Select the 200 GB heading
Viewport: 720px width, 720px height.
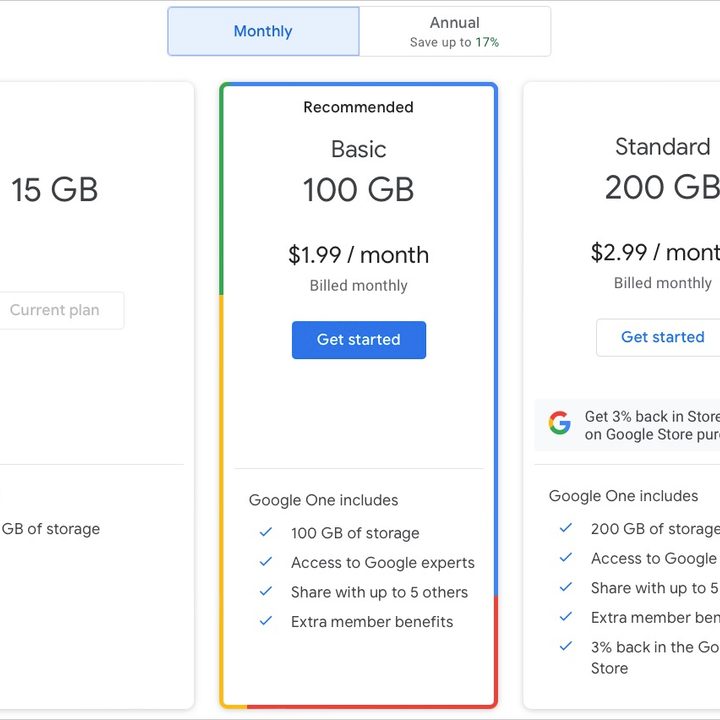tap(662, 187)
